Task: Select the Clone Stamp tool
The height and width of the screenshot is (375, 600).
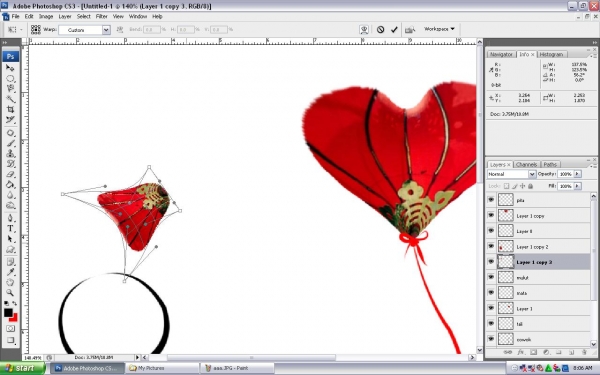Action: click(x=10, y=153)
